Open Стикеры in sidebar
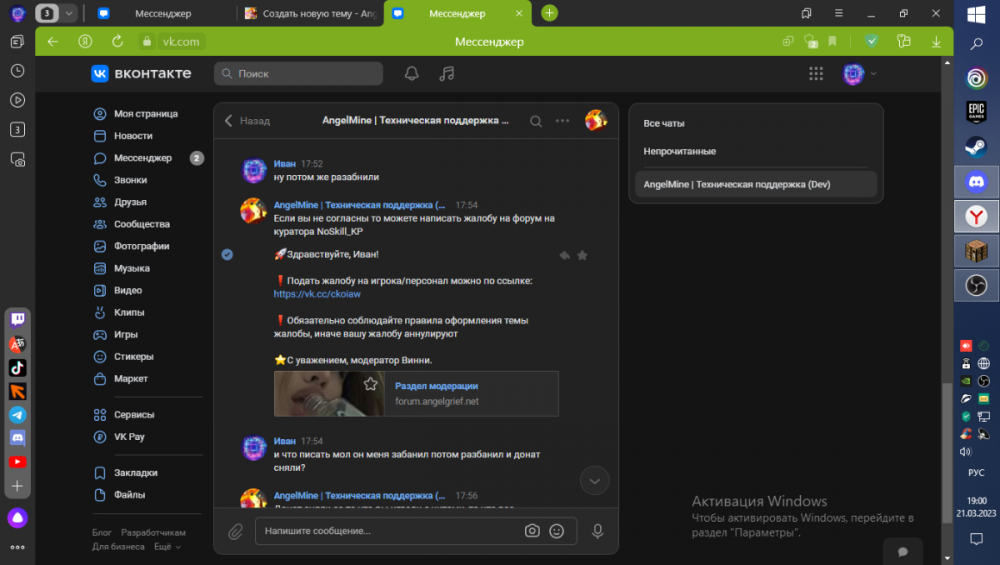This screenshot has height=565, width=1000. 133,356
